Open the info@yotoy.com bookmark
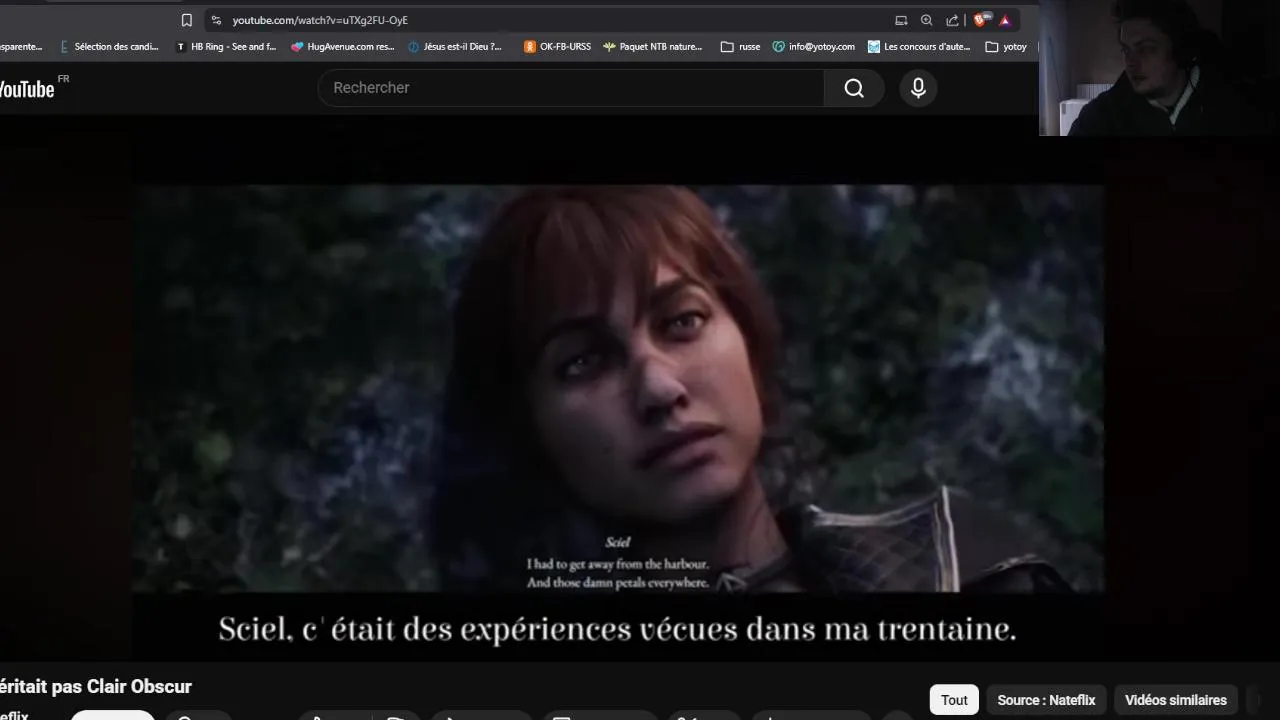The width and height of the screenshot is (1280, 720). (814, 46)
